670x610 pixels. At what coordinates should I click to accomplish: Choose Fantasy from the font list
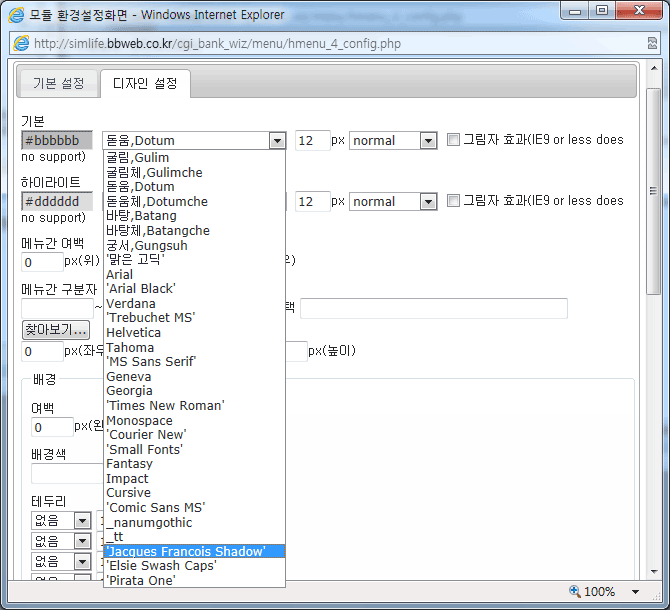pyautogui.click(x=194, y=464)
